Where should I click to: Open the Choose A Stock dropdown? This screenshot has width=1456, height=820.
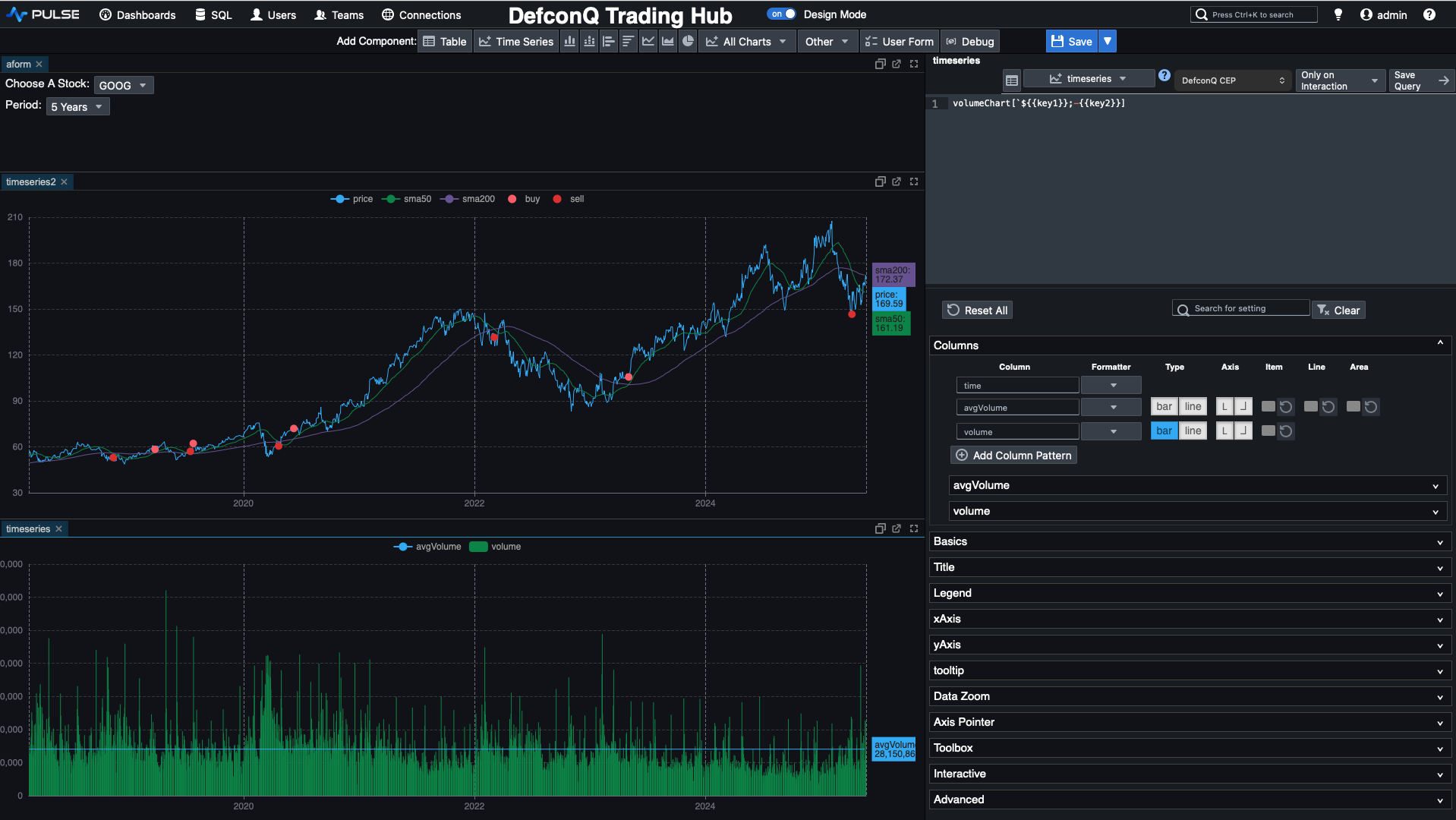[124, 85]
